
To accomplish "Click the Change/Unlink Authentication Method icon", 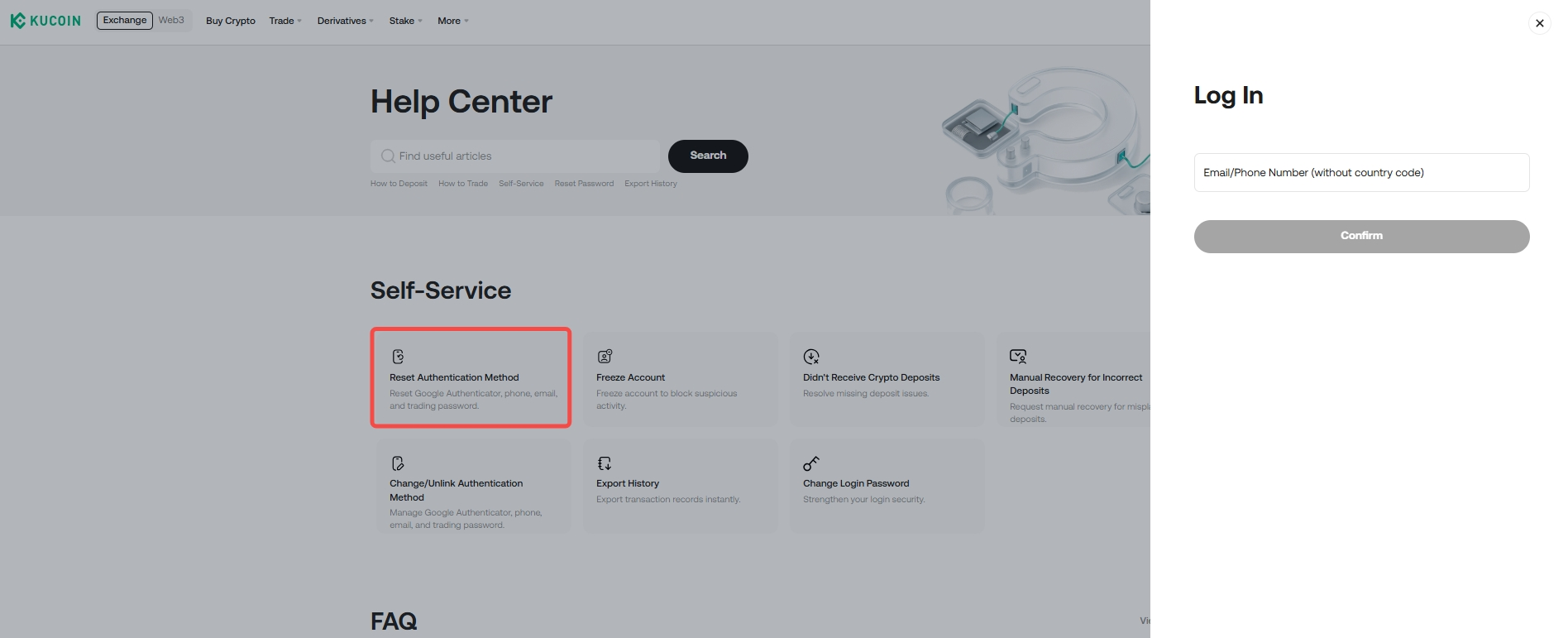I will click(x=398, y=463).
